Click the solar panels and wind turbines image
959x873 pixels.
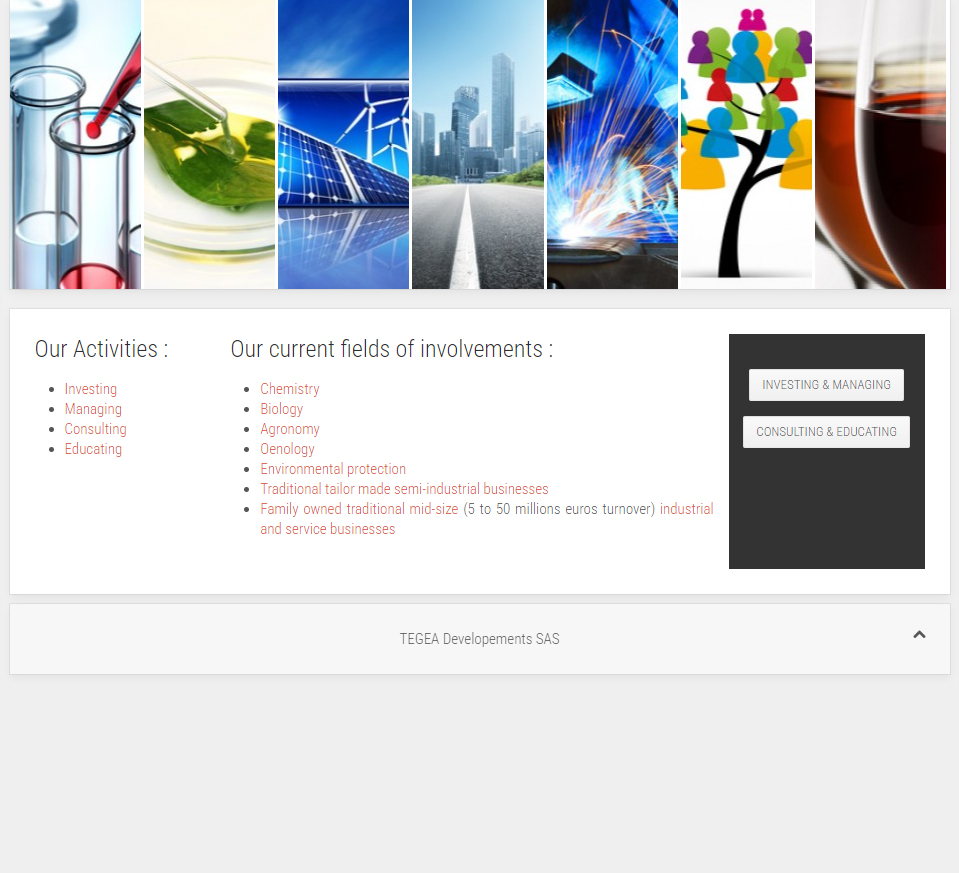(343, 145)
